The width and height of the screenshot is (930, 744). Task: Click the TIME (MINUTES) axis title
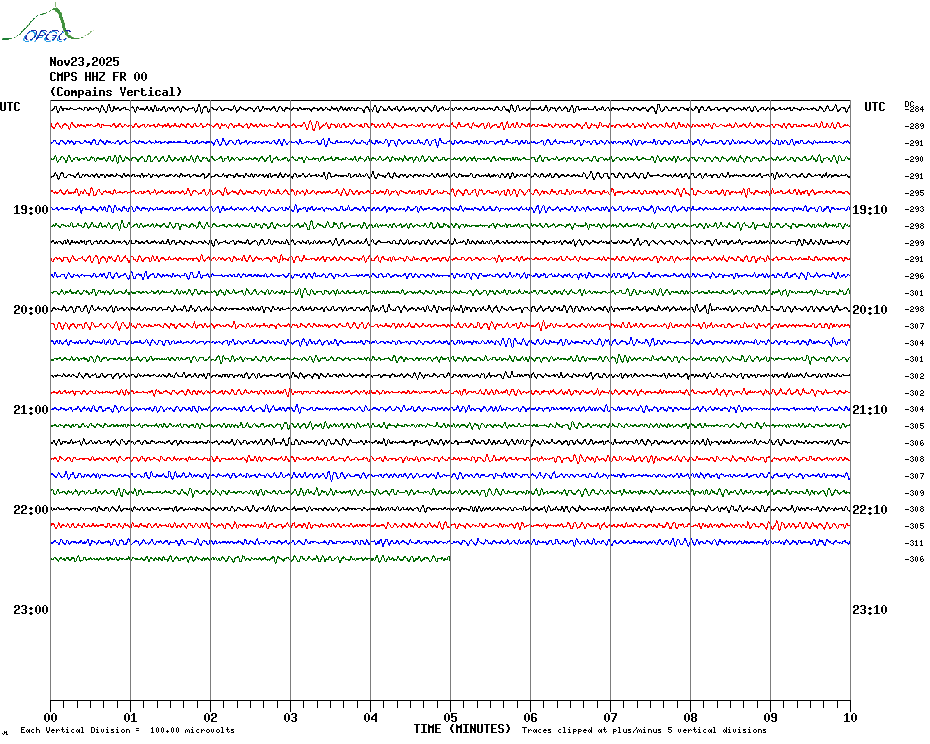coord(462,729)
